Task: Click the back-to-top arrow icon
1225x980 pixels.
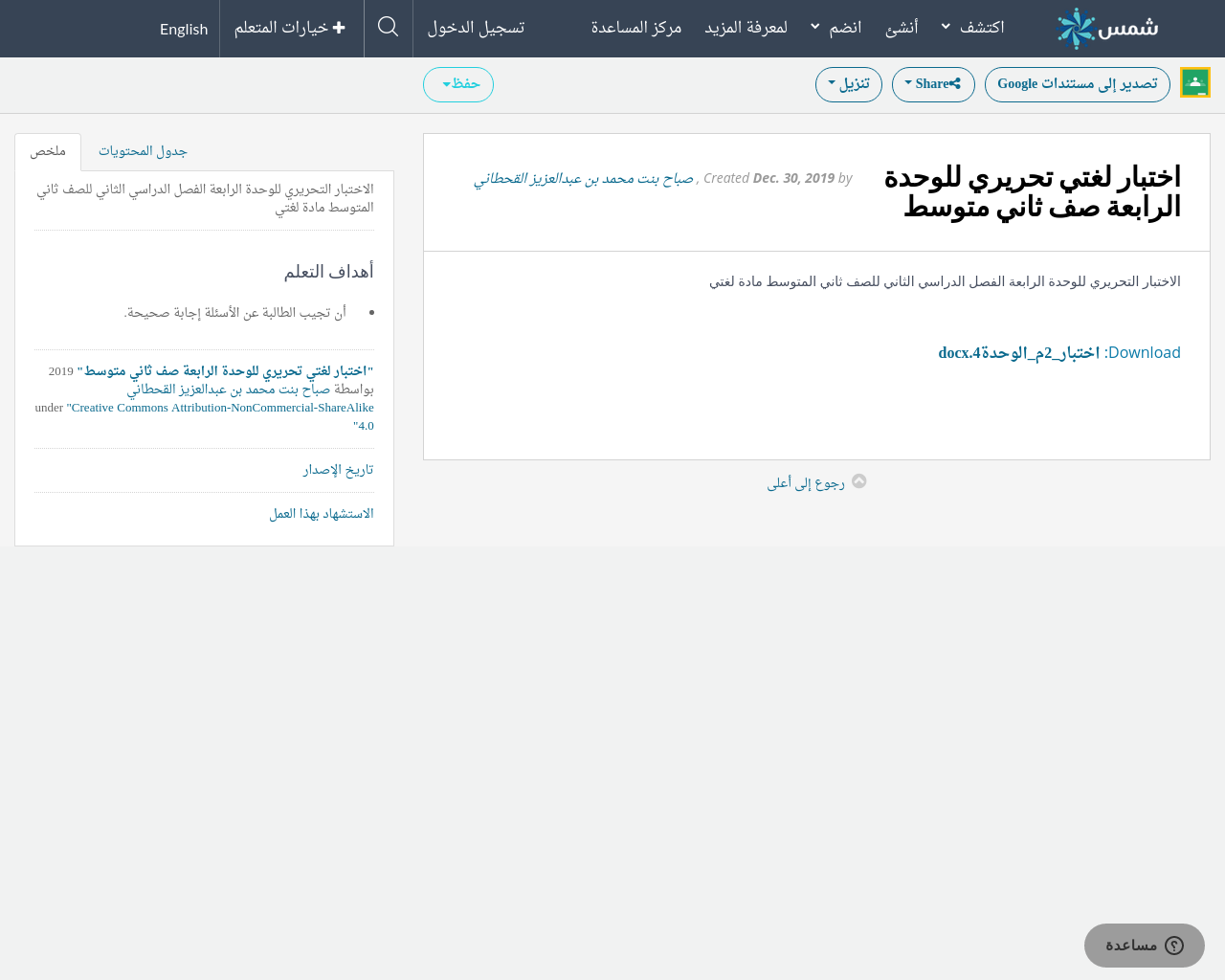Action: point(859,481)
